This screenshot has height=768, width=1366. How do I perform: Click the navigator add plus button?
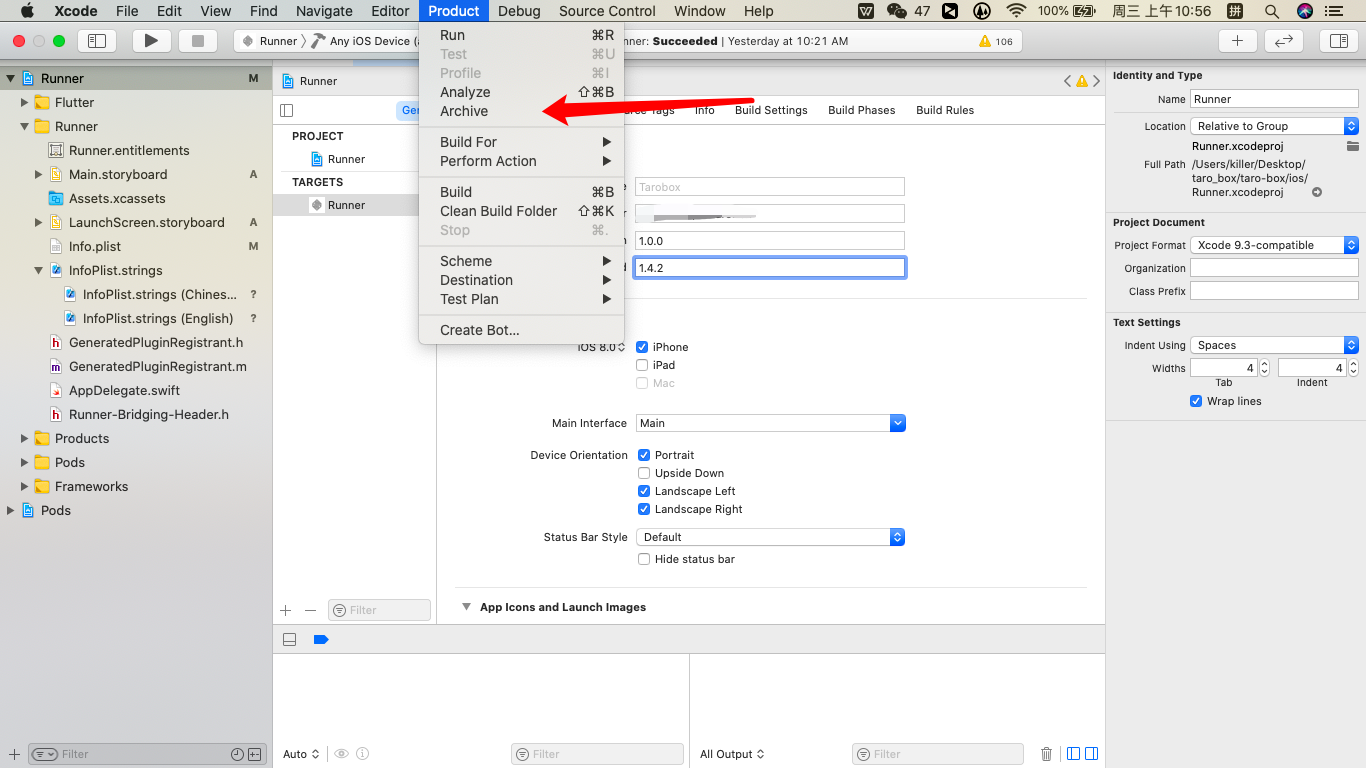coord(14,754)
